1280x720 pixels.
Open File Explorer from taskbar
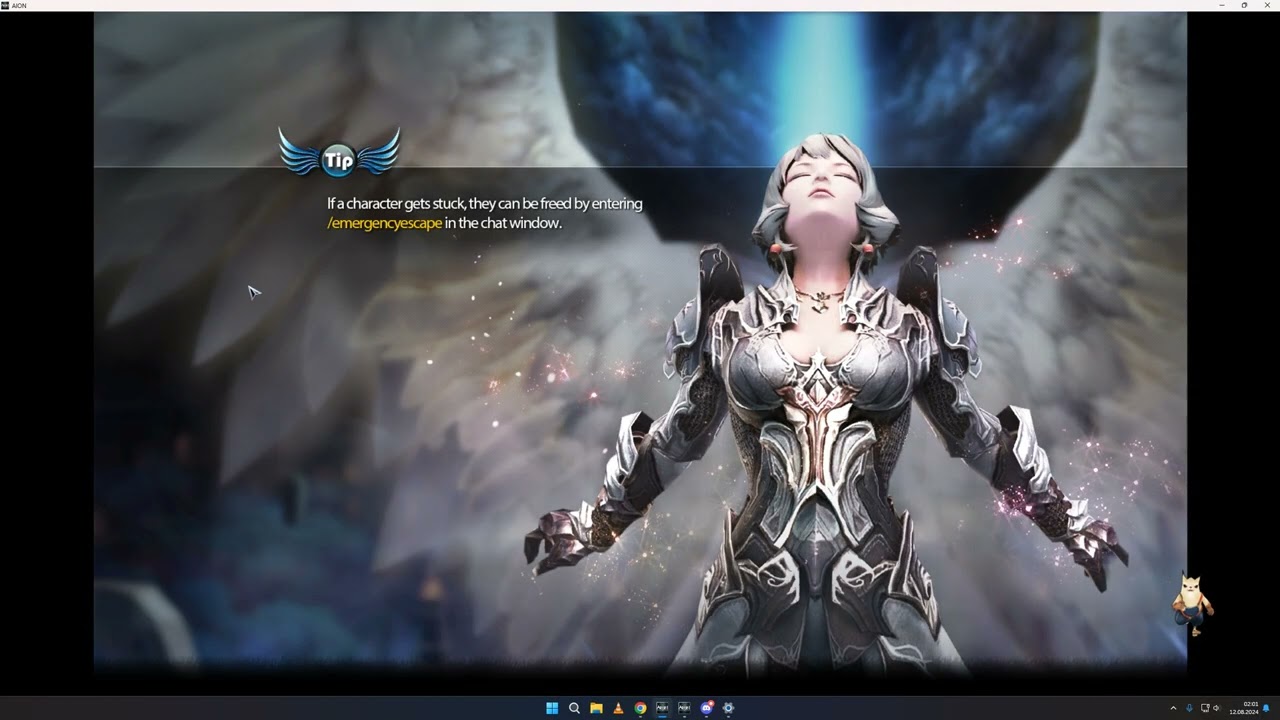click(596, 708)
